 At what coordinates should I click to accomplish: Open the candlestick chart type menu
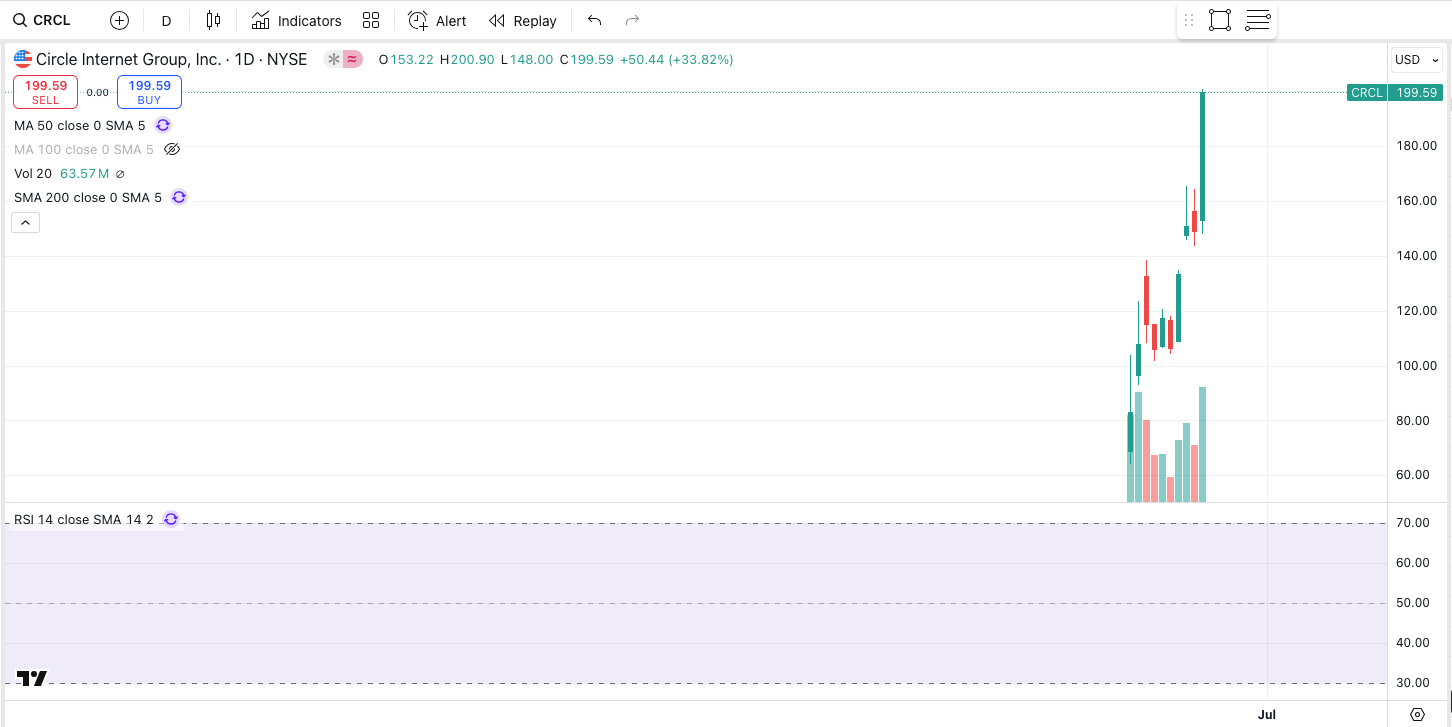pos(213,20)
